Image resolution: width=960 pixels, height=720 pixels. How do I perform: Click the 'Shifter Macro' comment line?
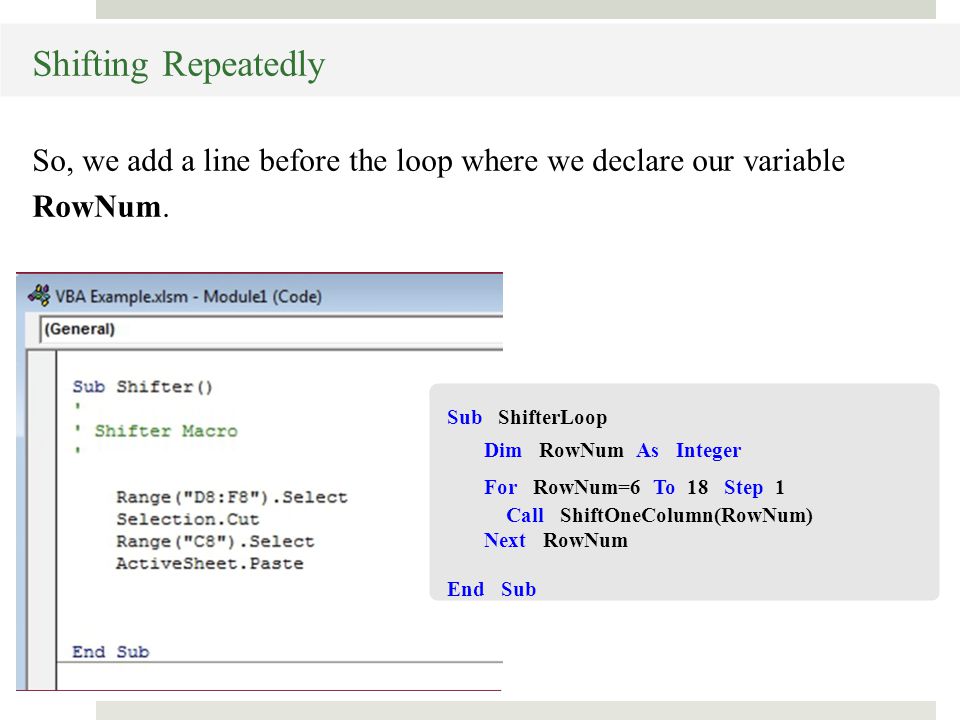[155, 431]
